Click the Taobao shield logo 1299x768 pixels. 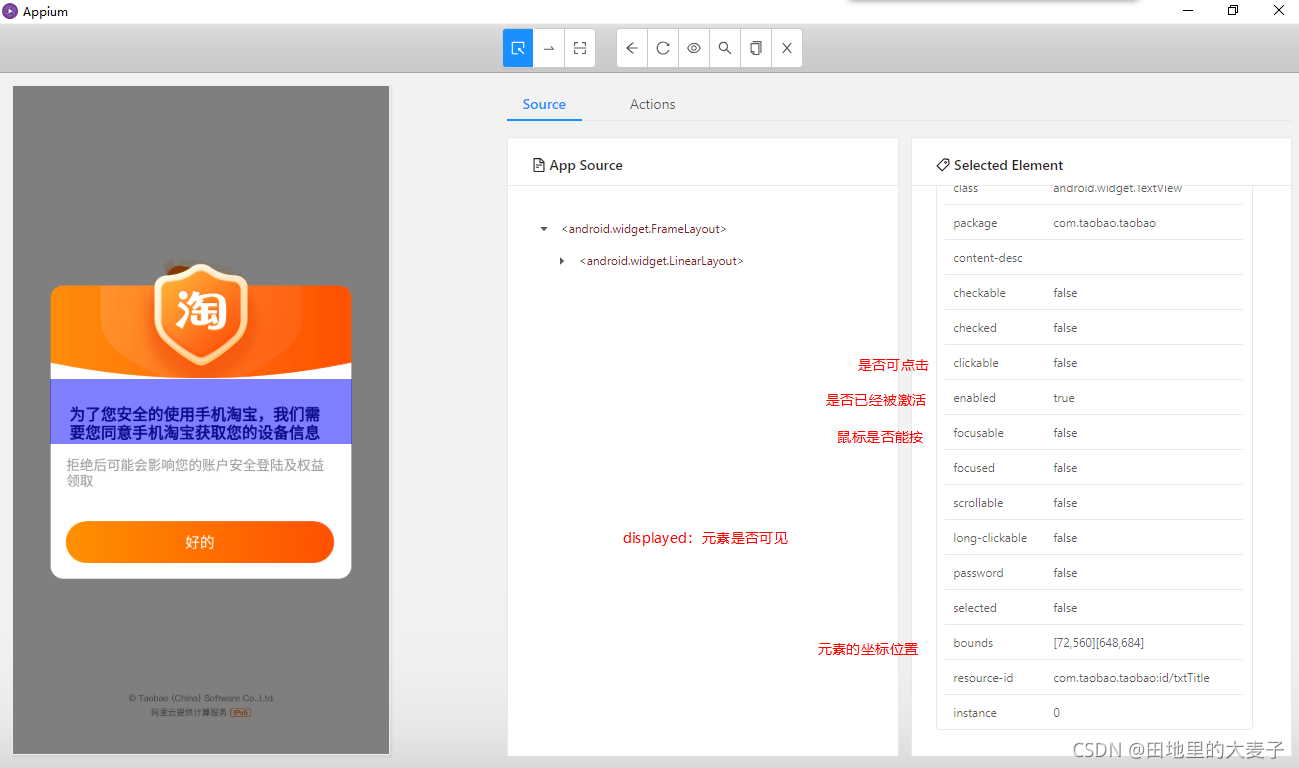pos(201,314)
